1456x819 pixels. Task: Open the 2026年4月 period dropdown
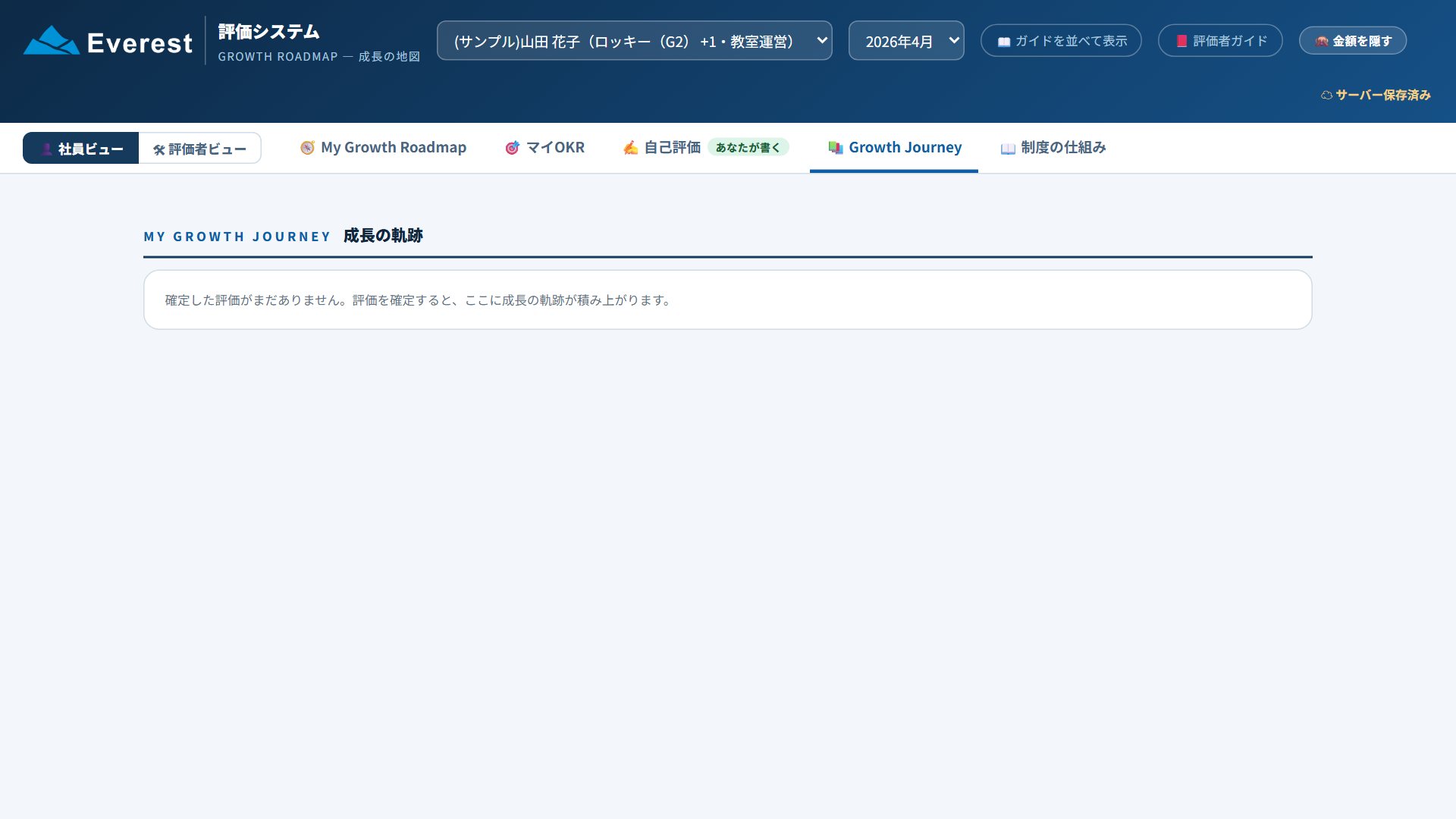click(x=906, y=41)
